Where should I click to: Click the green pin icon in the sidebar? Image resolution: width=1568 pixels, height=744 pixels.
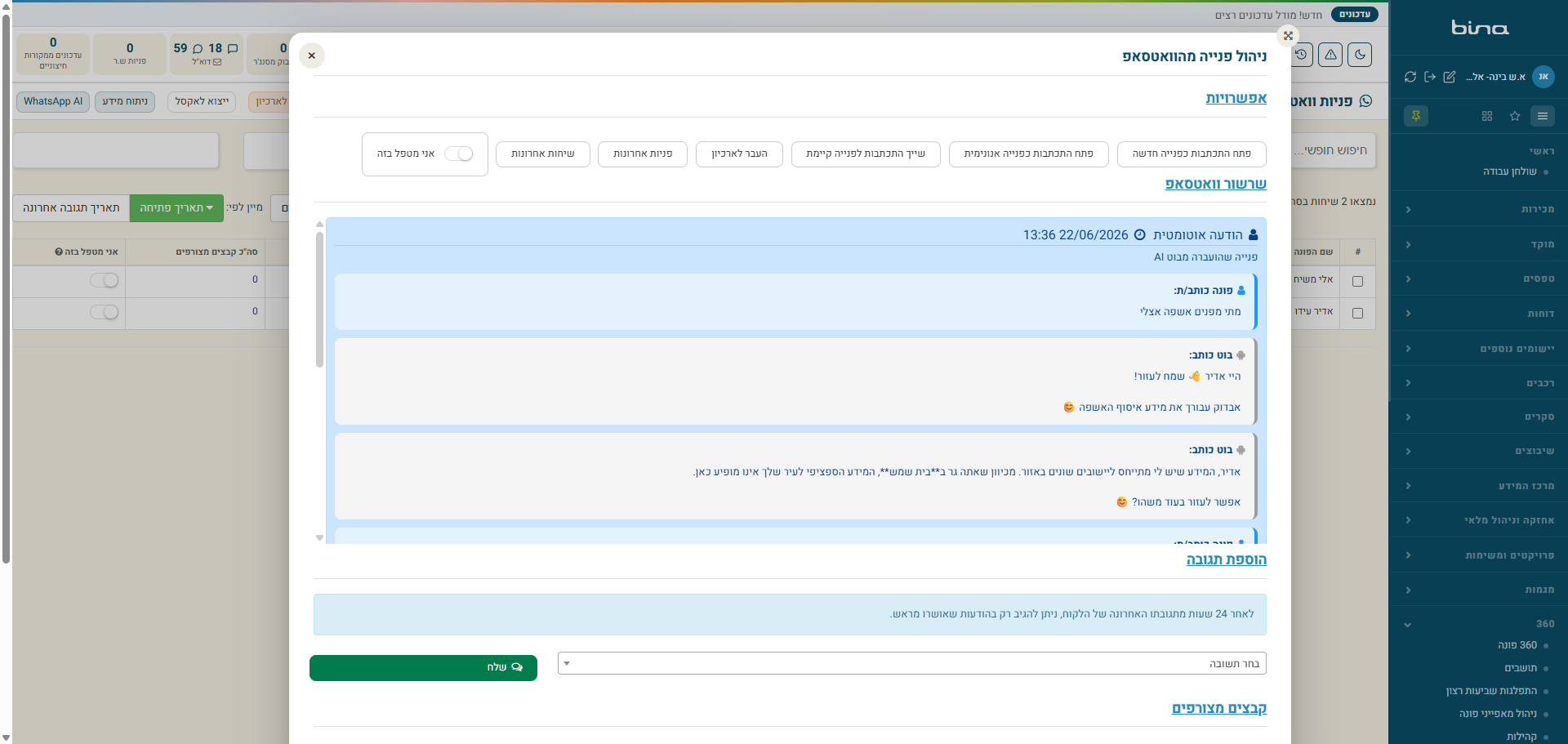pos(1416,116)
